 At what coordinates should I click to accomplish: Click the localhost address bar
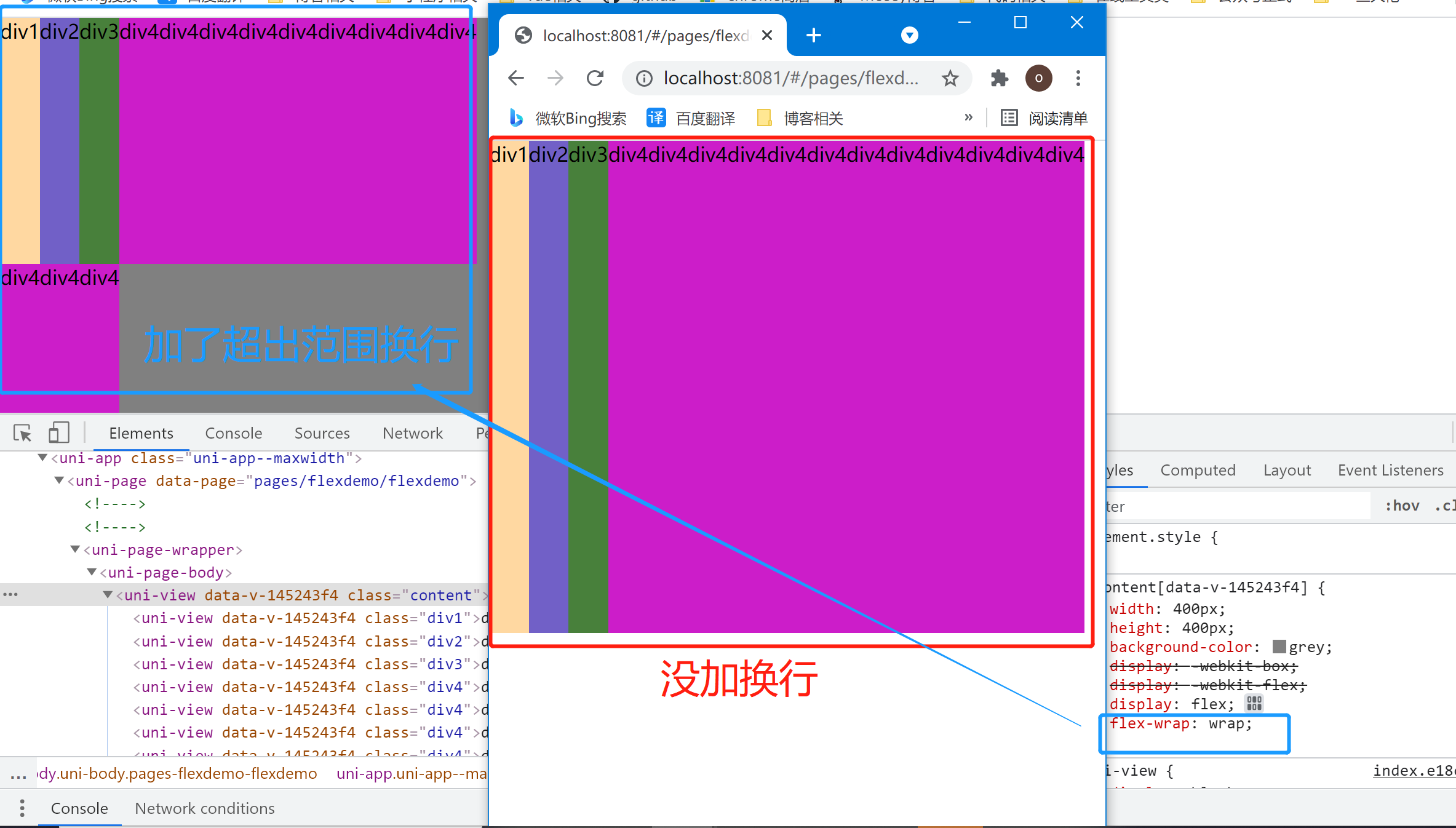tap(790, 78)
